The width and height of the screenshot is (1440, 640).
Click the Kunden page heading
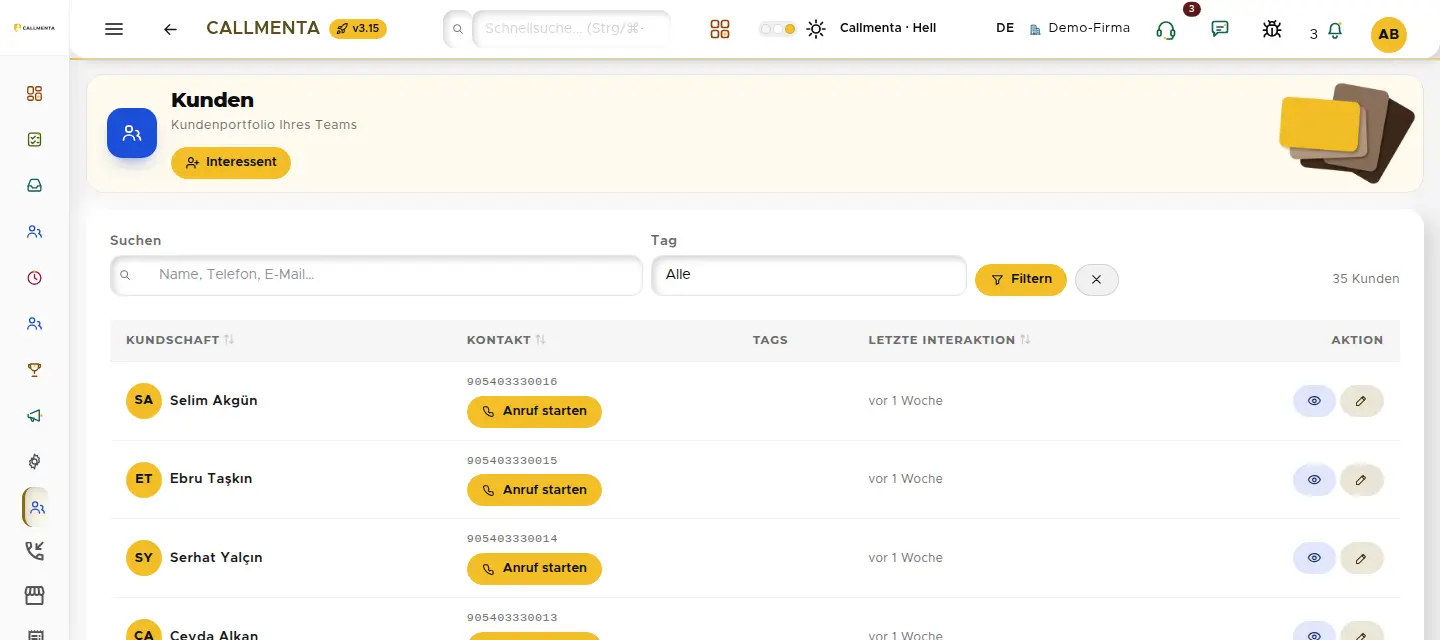(x=212, y=100)
